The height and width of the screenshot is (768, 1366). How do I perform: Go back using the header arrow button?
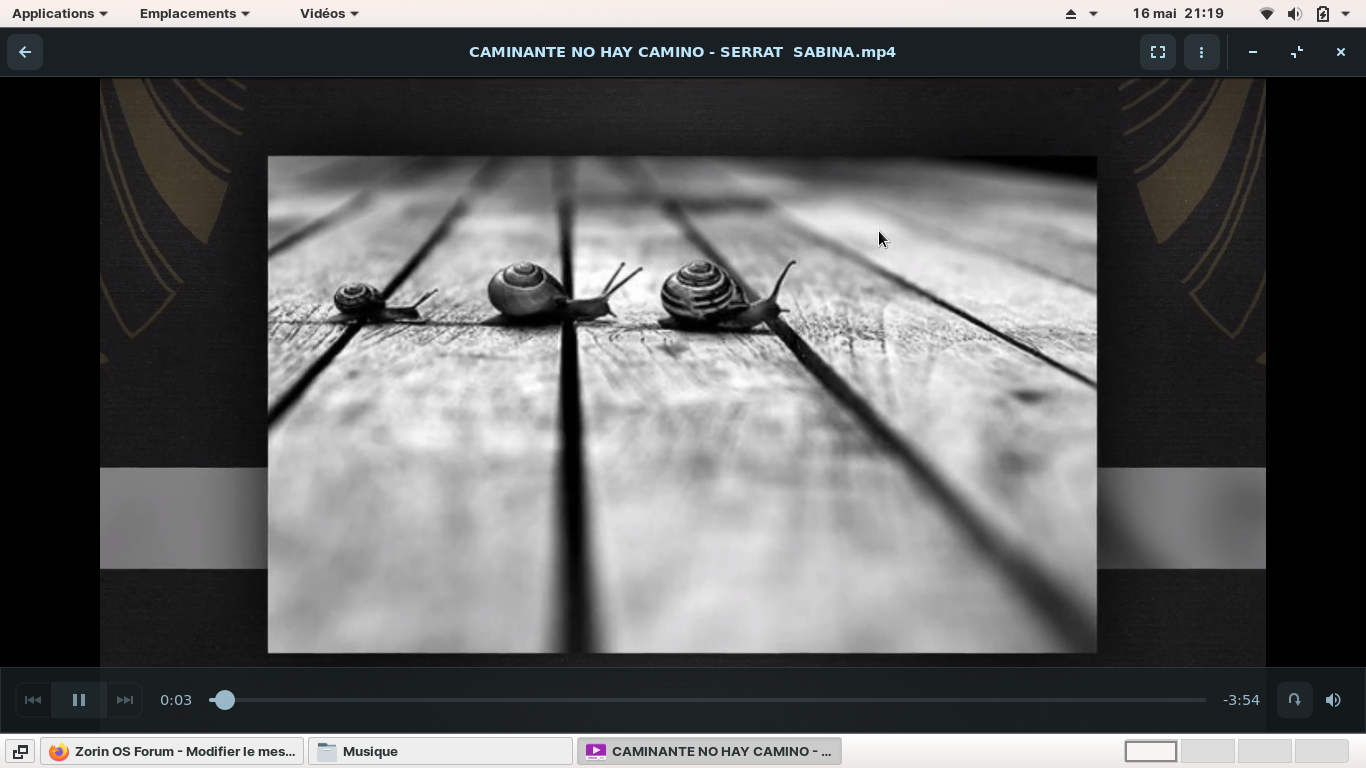(25, 52)
